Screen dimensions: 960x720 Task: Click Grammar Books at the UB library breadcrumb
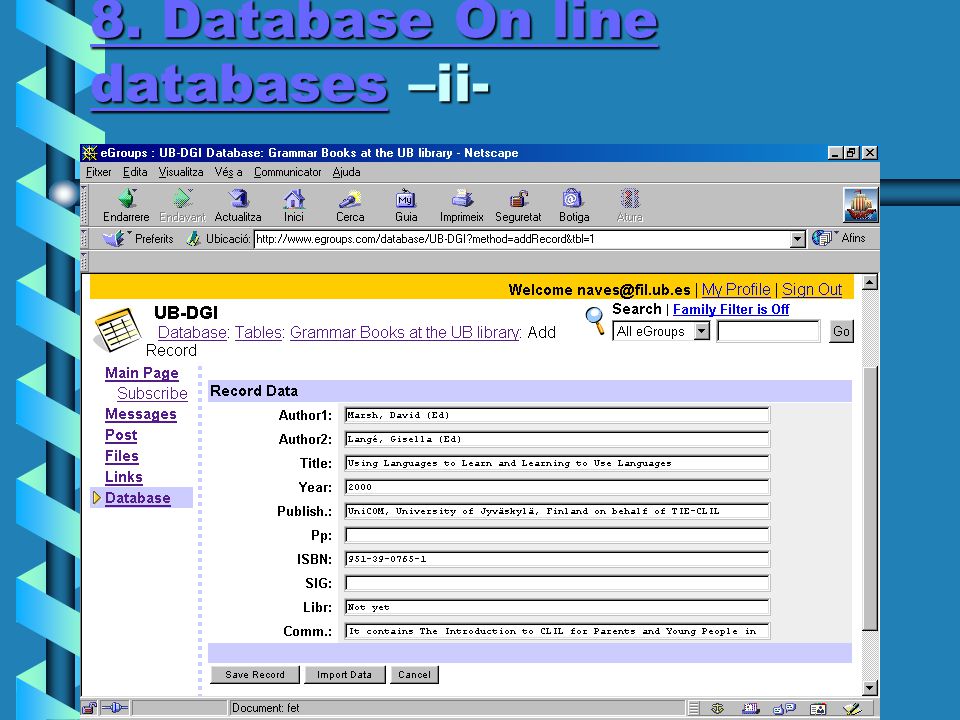click(405, 332)
